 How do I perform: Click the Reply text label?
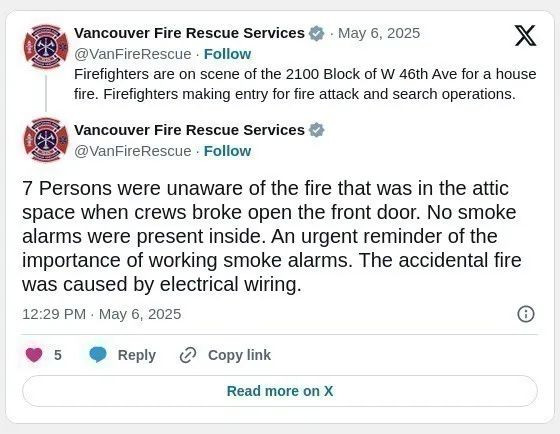137,355
